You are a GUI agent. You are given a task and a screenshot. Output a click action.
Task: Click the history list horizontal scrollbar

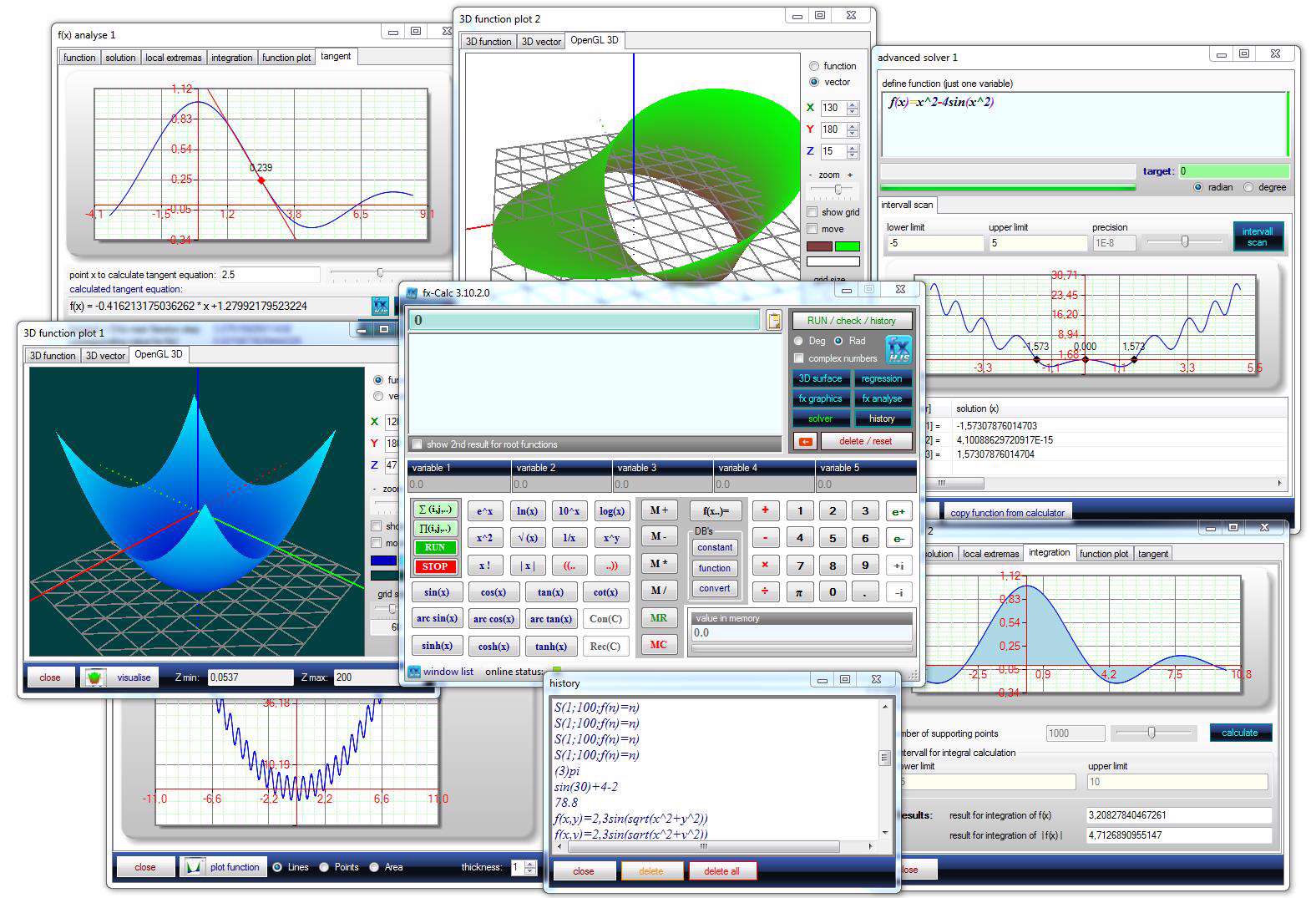(715, 846)
